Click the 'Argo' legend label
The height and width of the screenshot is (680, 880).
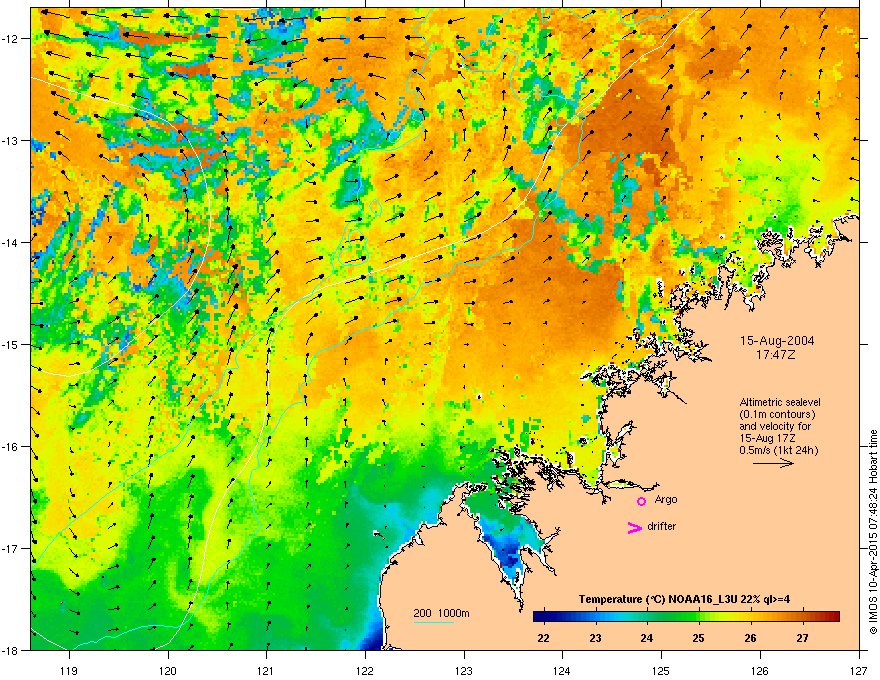click(666, 499)
